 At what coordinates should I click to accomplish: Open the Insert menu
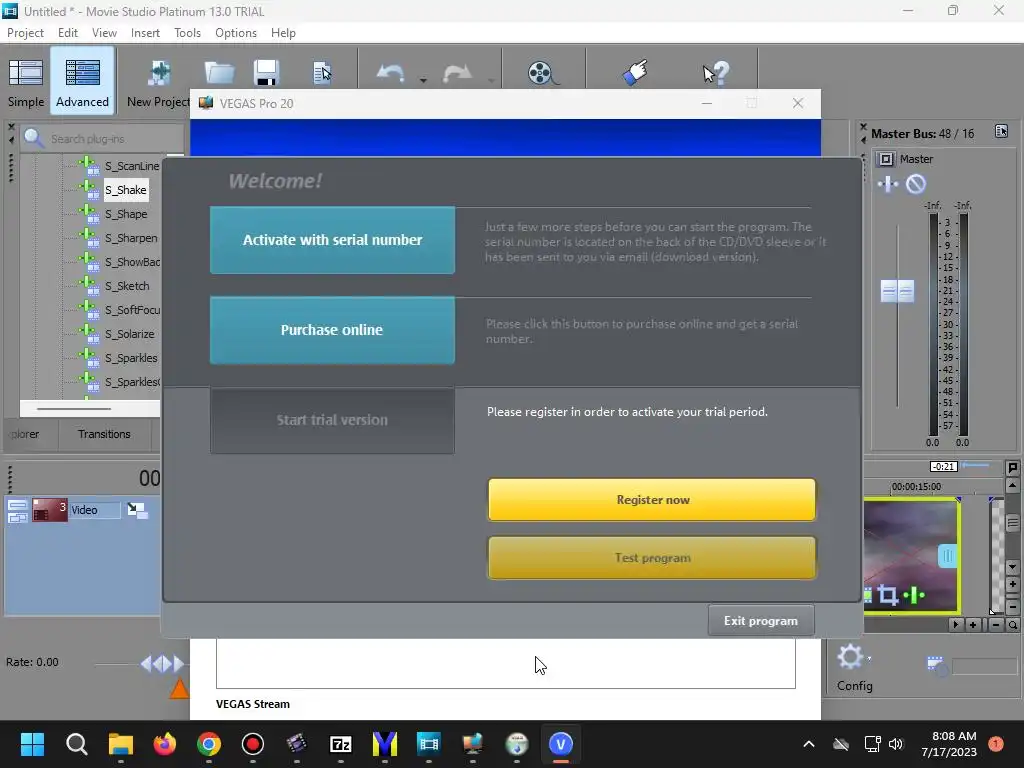tap(145, 33)
